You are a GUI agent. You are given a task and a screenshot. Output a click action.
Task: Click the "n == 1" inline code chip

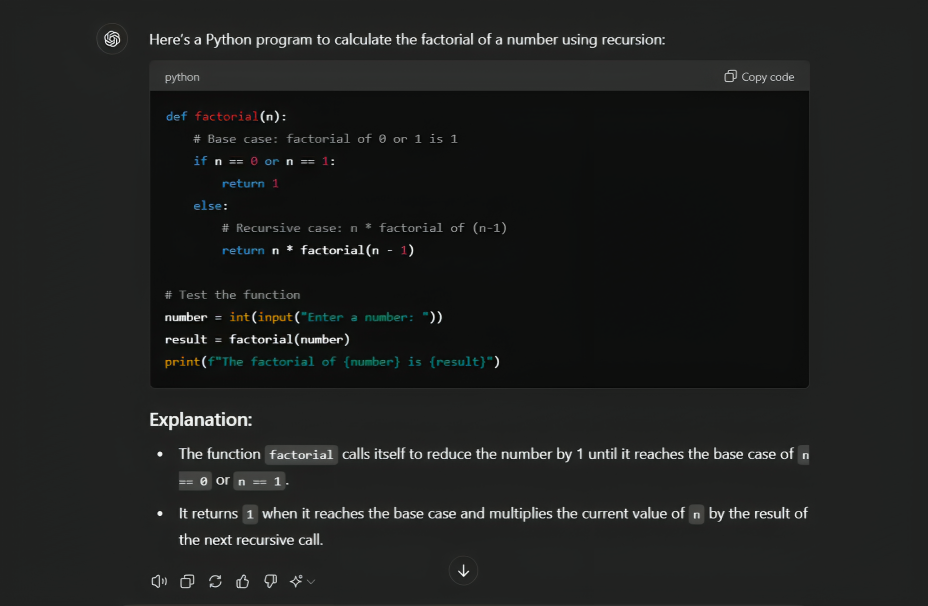(x=259, y=481)
